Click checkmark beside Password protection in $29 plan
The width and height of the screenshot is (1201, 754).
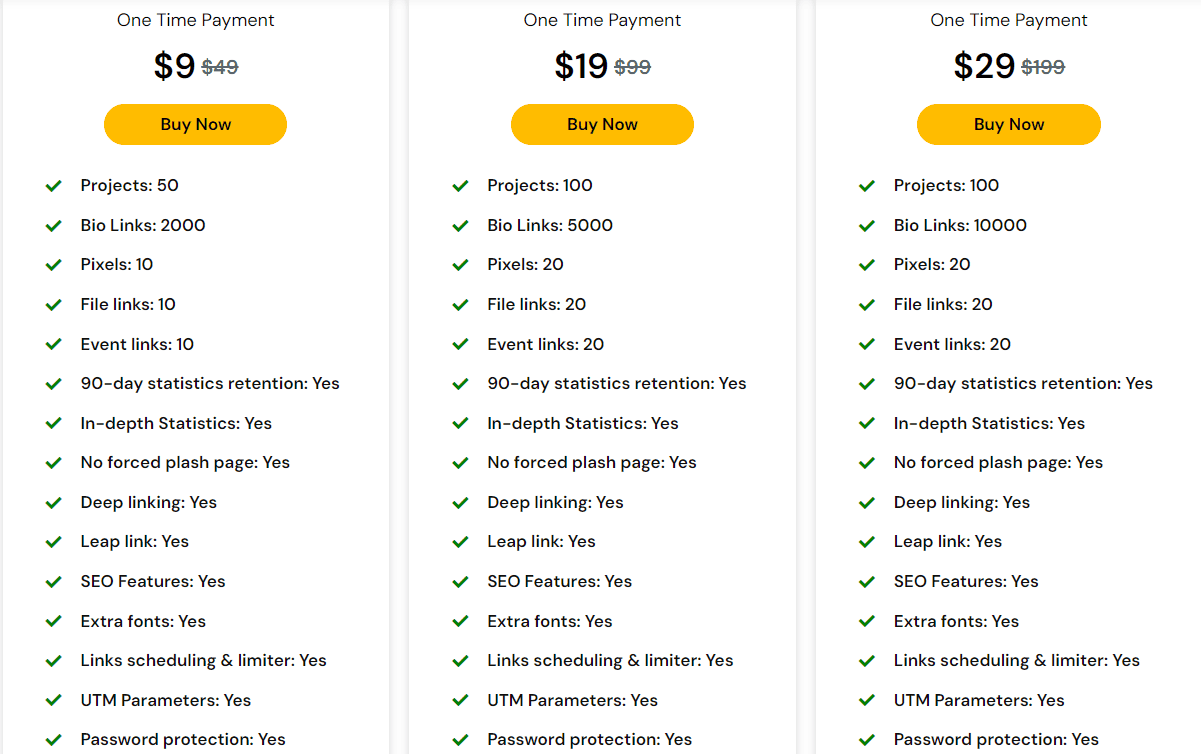pos(867,740)
